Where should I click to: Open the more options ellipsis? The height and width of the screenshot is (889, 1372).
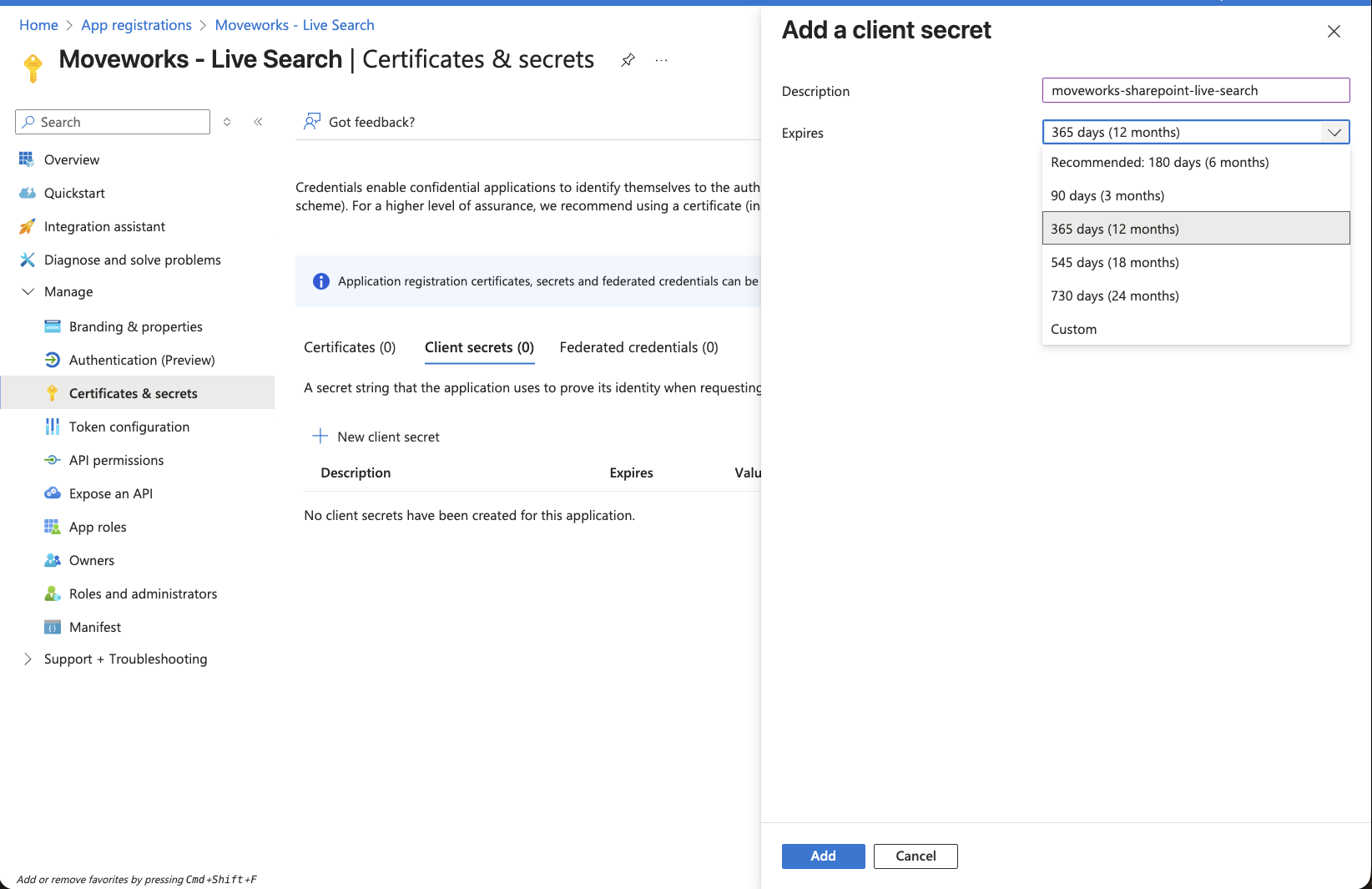coord(661,60)
